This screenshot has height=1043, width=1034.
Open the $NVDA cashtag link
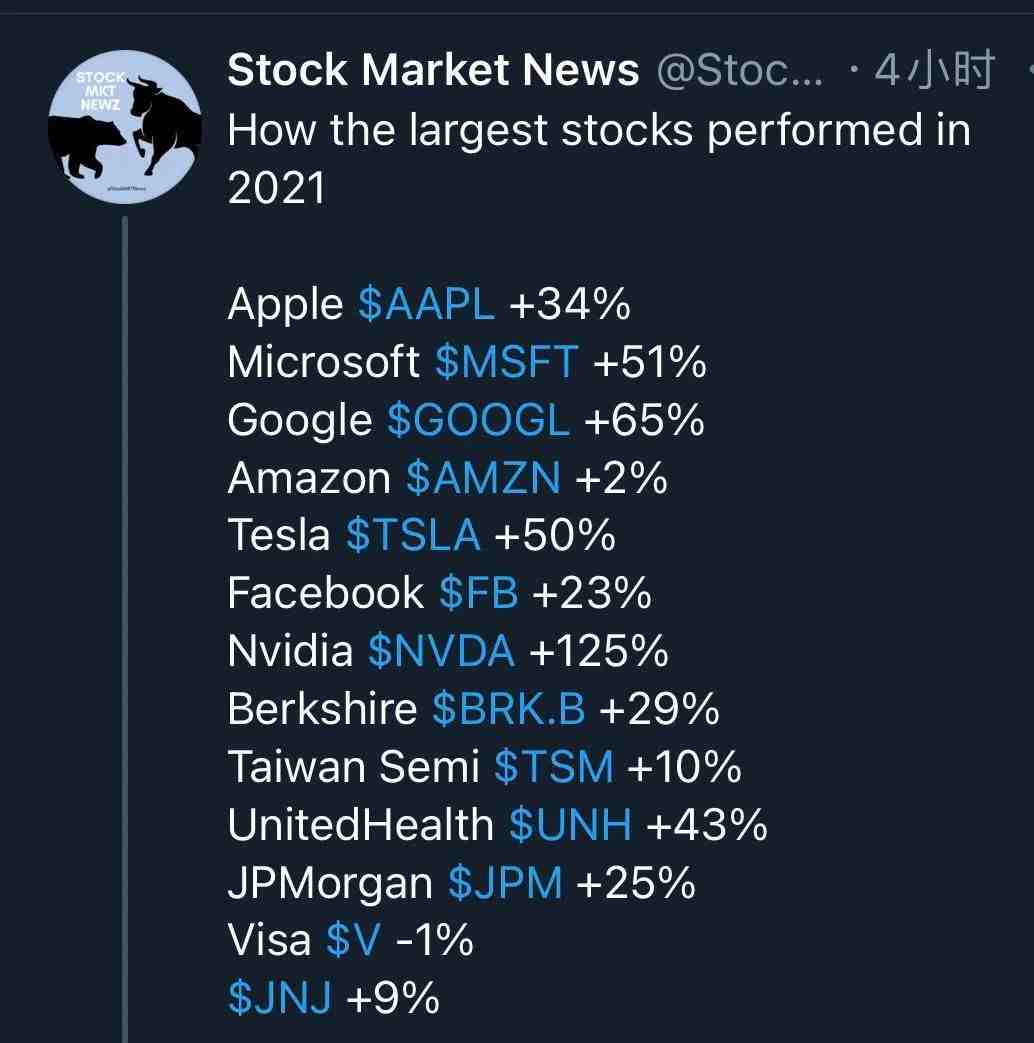pos(441,651)
